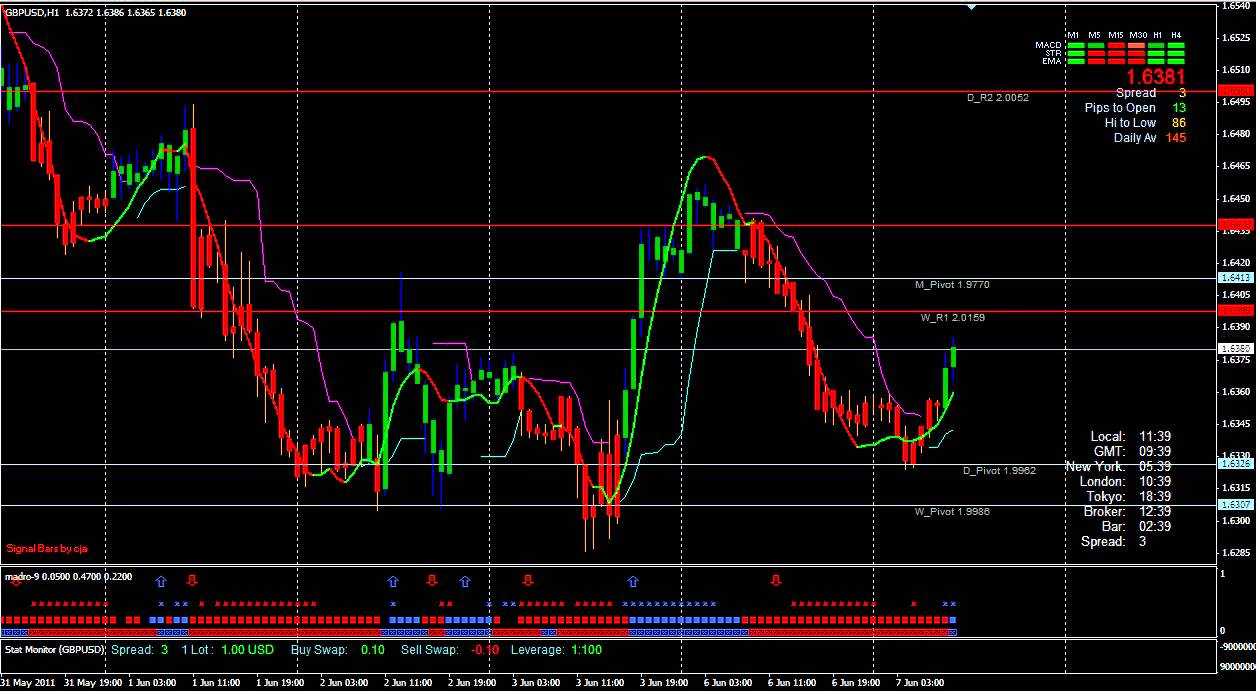Click the Leverage 1:100 value
The image size is (1256, 692).
tap(587, 649)
